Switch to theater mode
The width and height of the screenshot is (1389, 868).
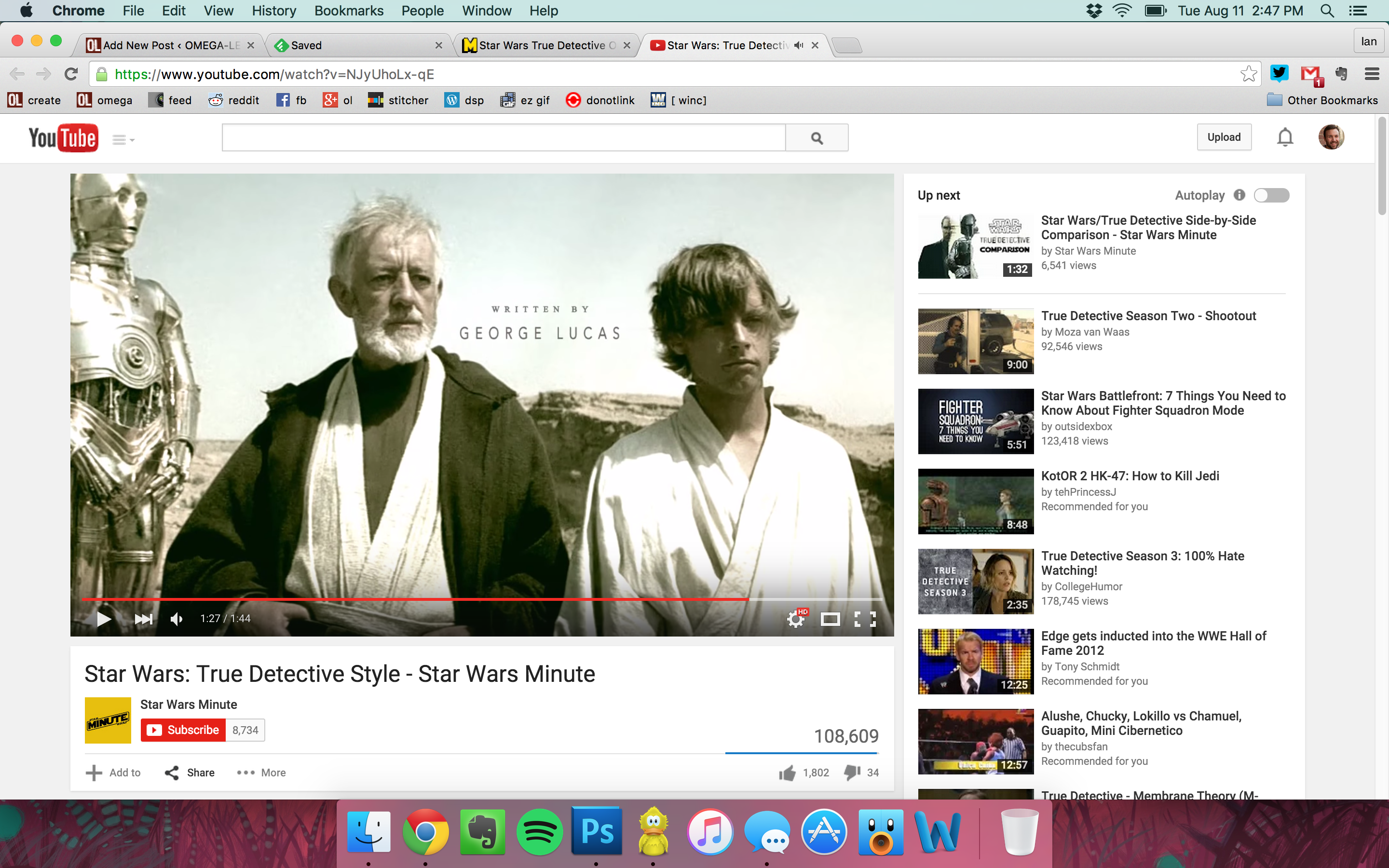[830, 619]
